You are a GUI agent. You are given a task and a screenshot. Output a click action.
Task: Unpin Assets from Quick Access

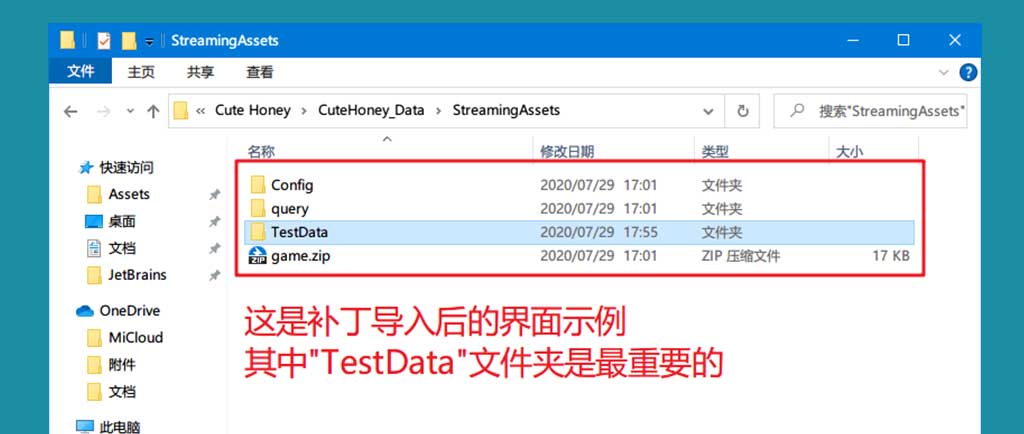pyautogui.click(x=214, y=195)
